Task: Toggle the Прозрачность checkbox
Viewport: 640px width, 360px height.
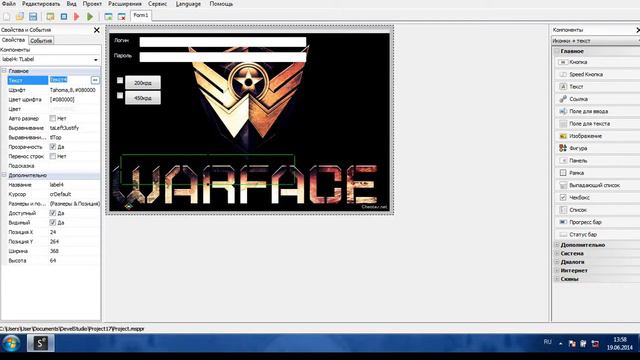Action: point(53,147)
